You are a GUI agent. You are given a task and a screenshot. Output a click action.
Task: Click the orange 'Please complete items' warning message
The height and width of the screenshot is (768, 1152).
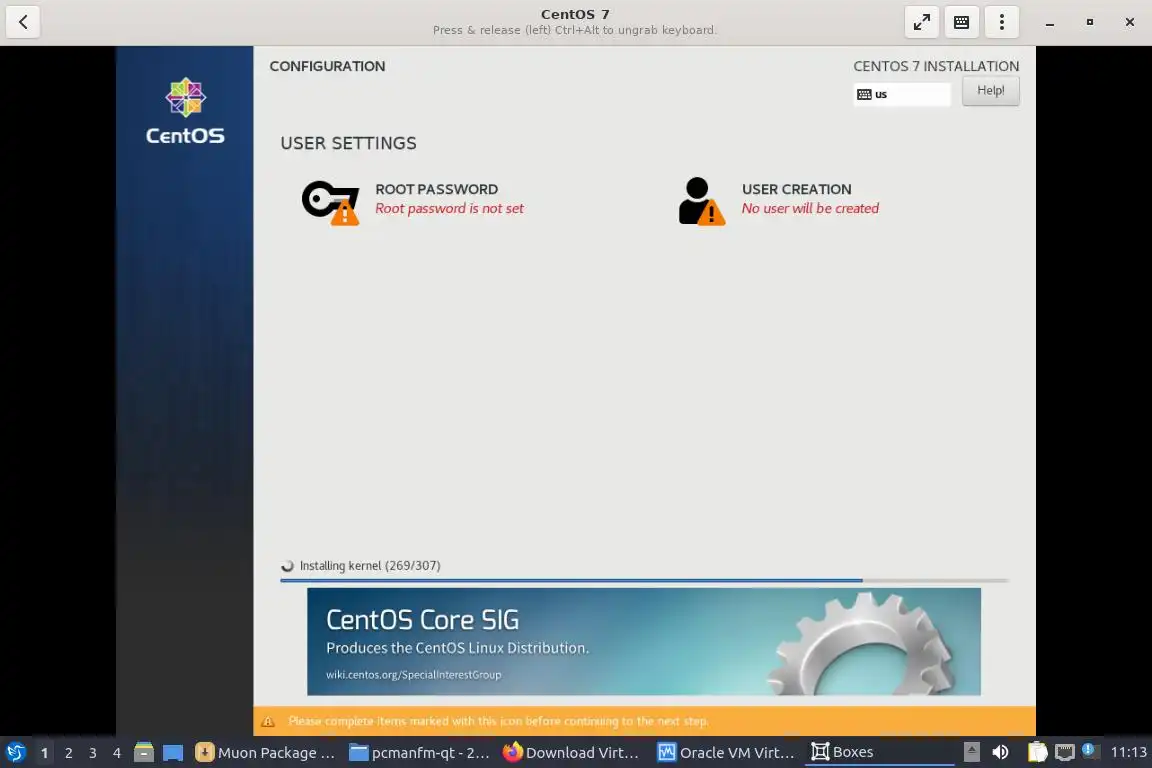[x=498, y=722]
